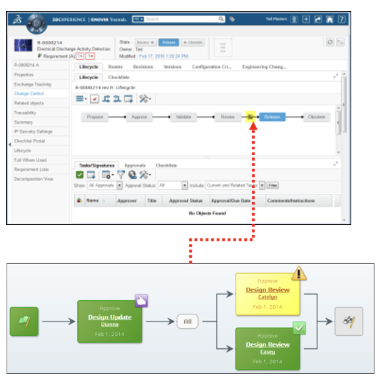Click the green checkmark icon in Tasks toolbar

pyautogui.click(x=80, y=175)
